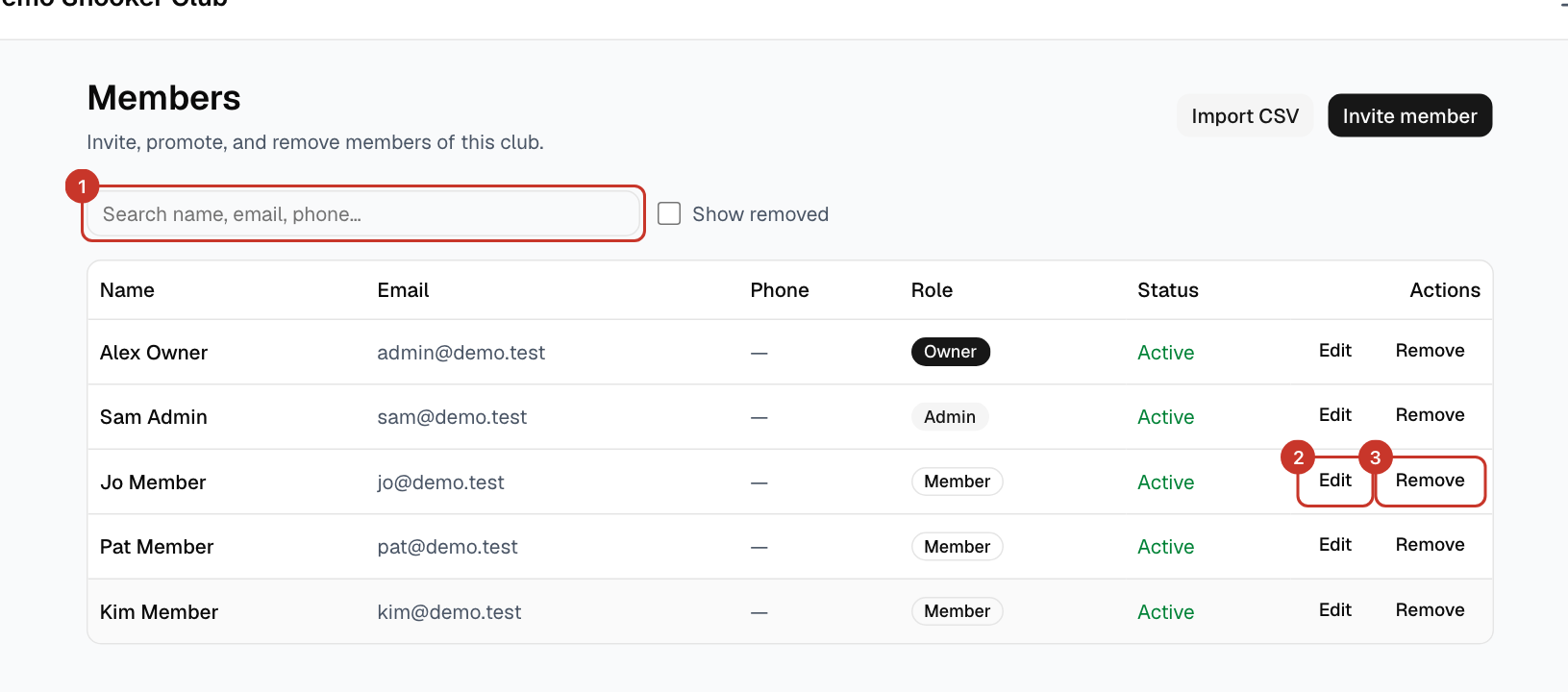Click the Owner role badge
Screen dimensions: 1568x692
(950, 352)
